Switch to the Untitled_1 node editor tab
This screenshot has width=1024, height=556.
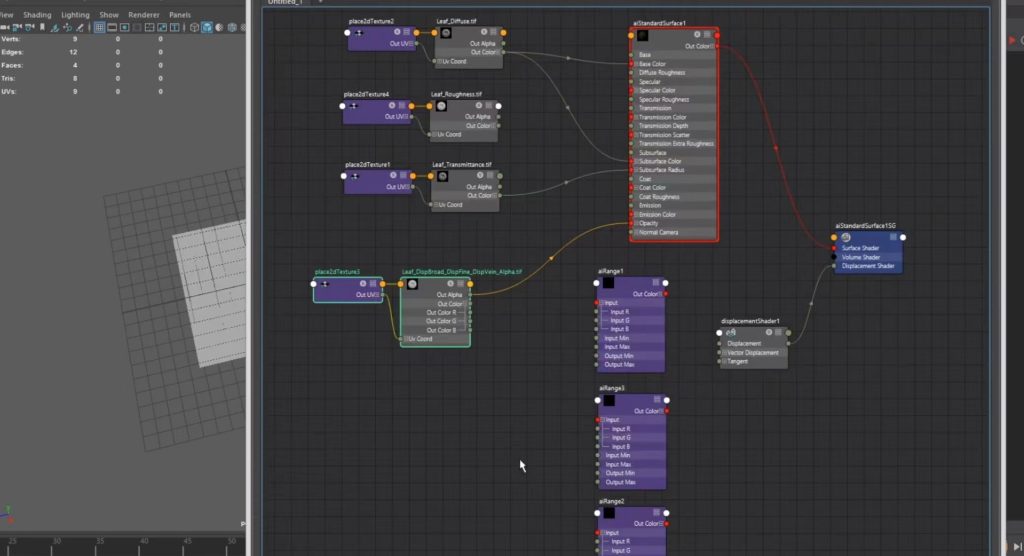(285, 2)
